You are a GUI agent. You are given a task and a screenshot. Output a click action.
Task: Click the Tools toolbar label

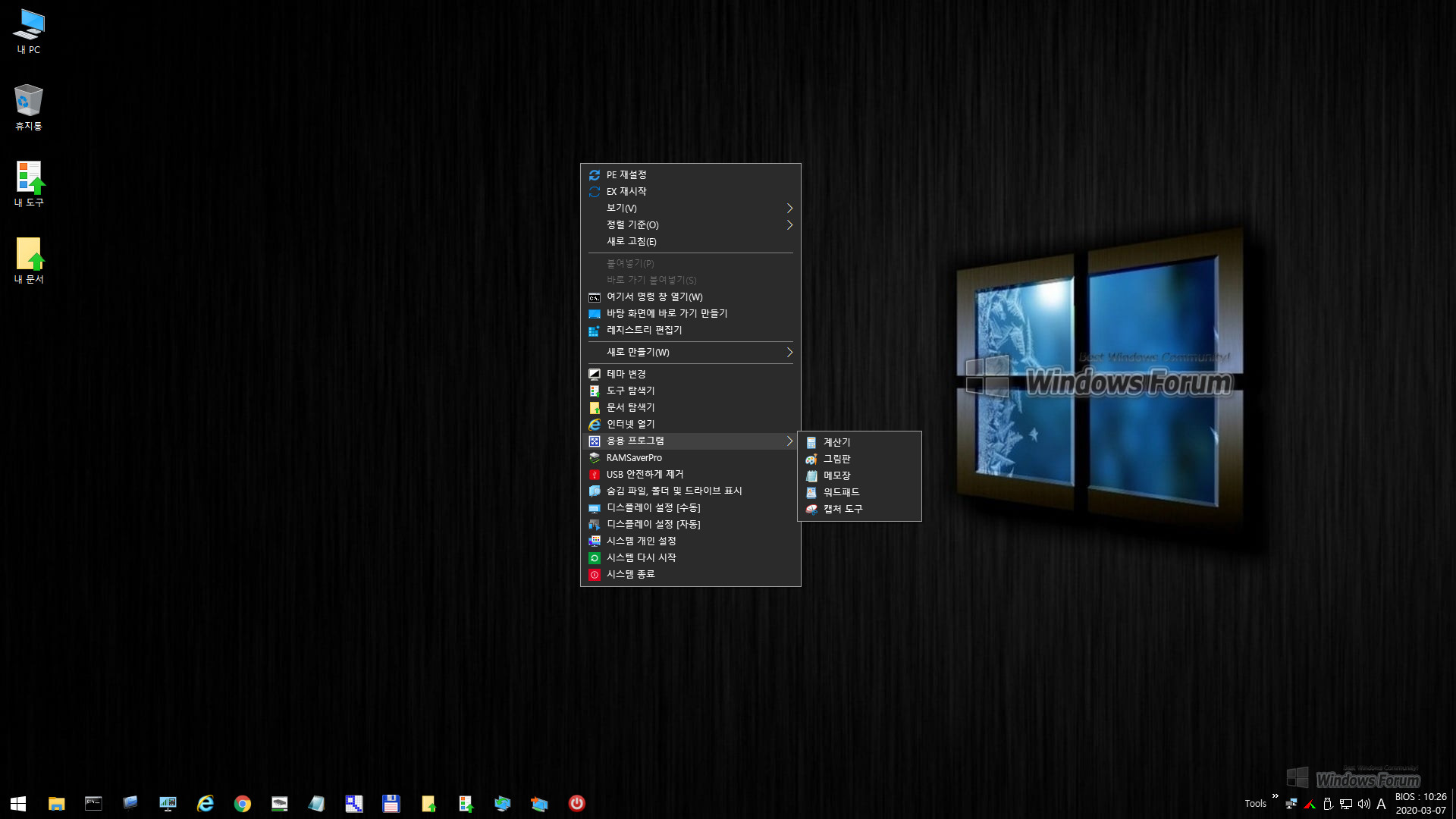click(1255, 804)
